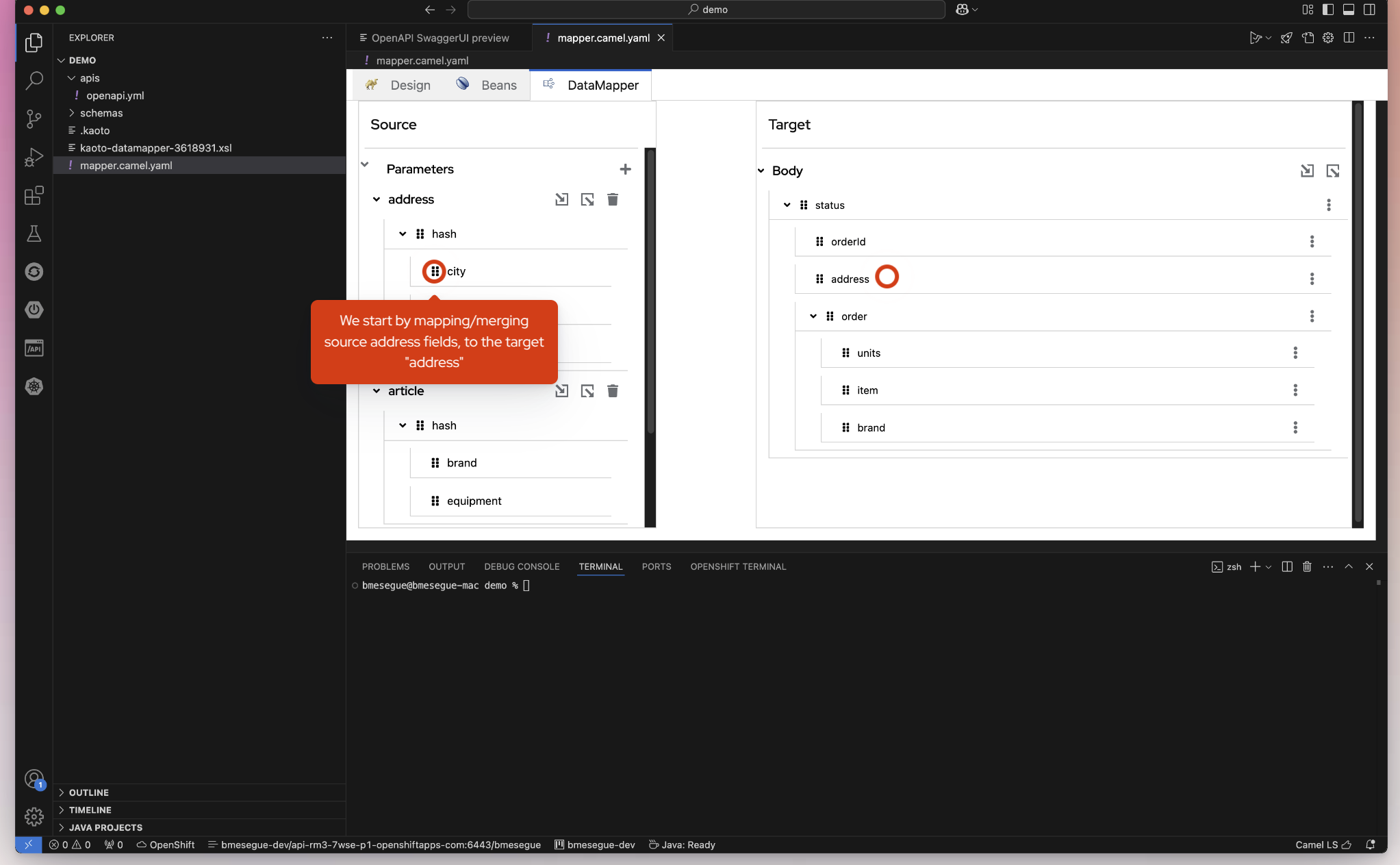Collapse the address parameter tree
This screenshot has width=1400, height=865.
click(x=376, y=199)
